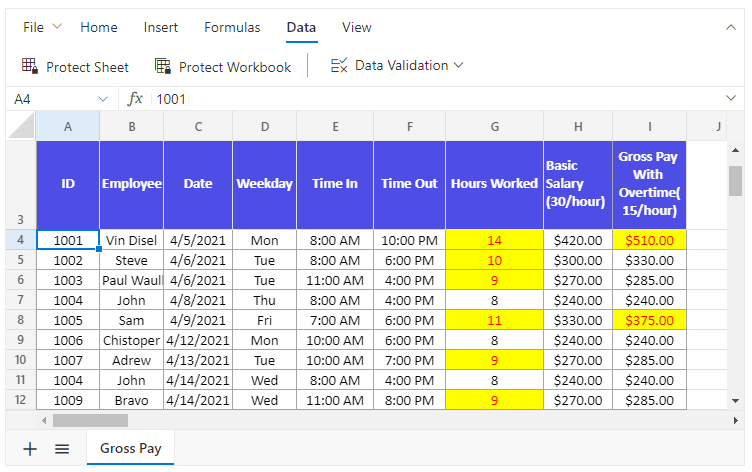This screenshot has height=472, width=752.
Task: Click the Hours Worked header cell
Action: click(x=494, y=184)
